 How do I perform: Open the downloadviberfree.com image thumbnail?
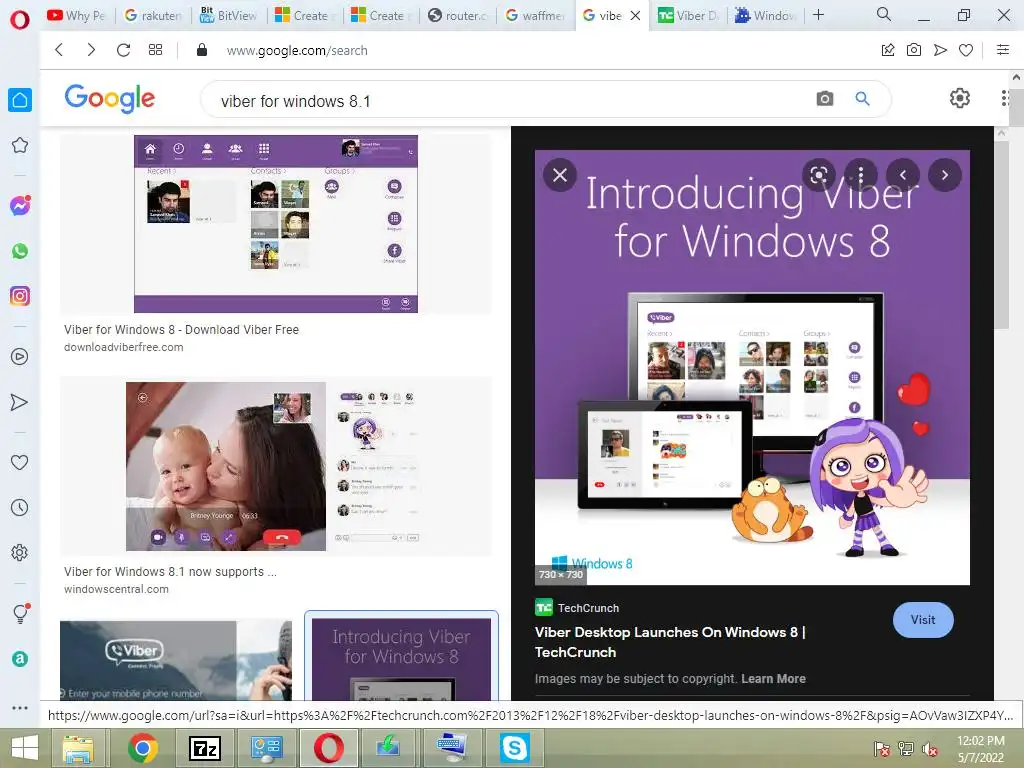coord(276,224)
